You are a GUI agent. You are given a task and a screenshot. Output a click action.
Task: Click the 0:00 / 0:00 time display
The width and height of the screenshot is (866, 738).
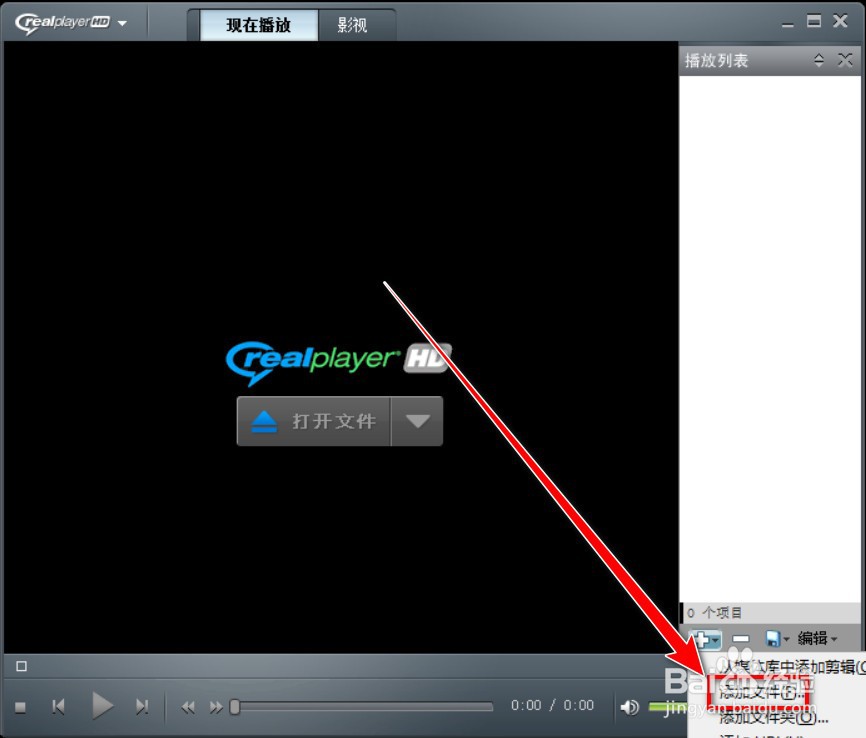click(552, 705)
